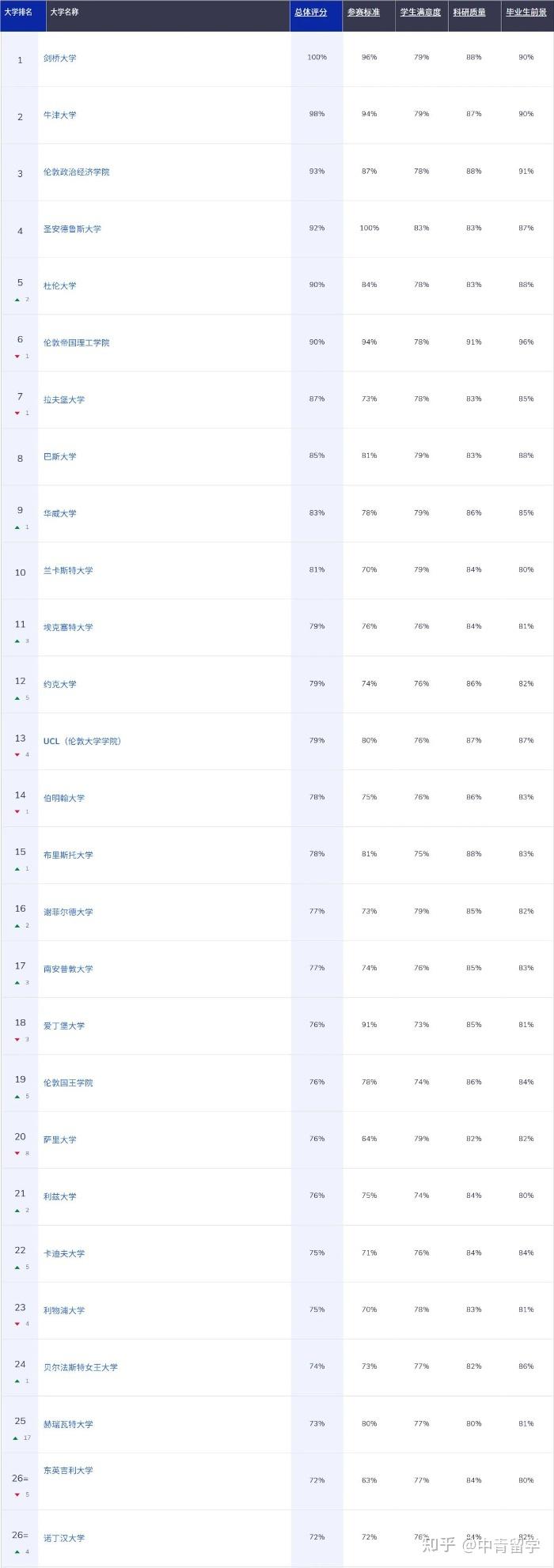Open the 爱丁堡大学 link
The height and width of the screenshot is (1568, 554).
pos(64,1026)
